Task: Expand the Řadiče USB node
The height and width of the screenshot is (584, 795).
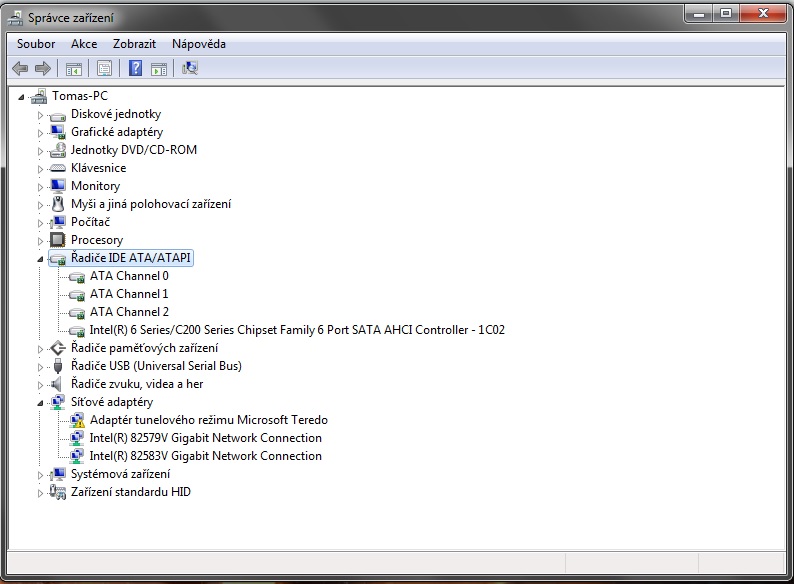Action: pyautogui.click(x=40, y=367)
